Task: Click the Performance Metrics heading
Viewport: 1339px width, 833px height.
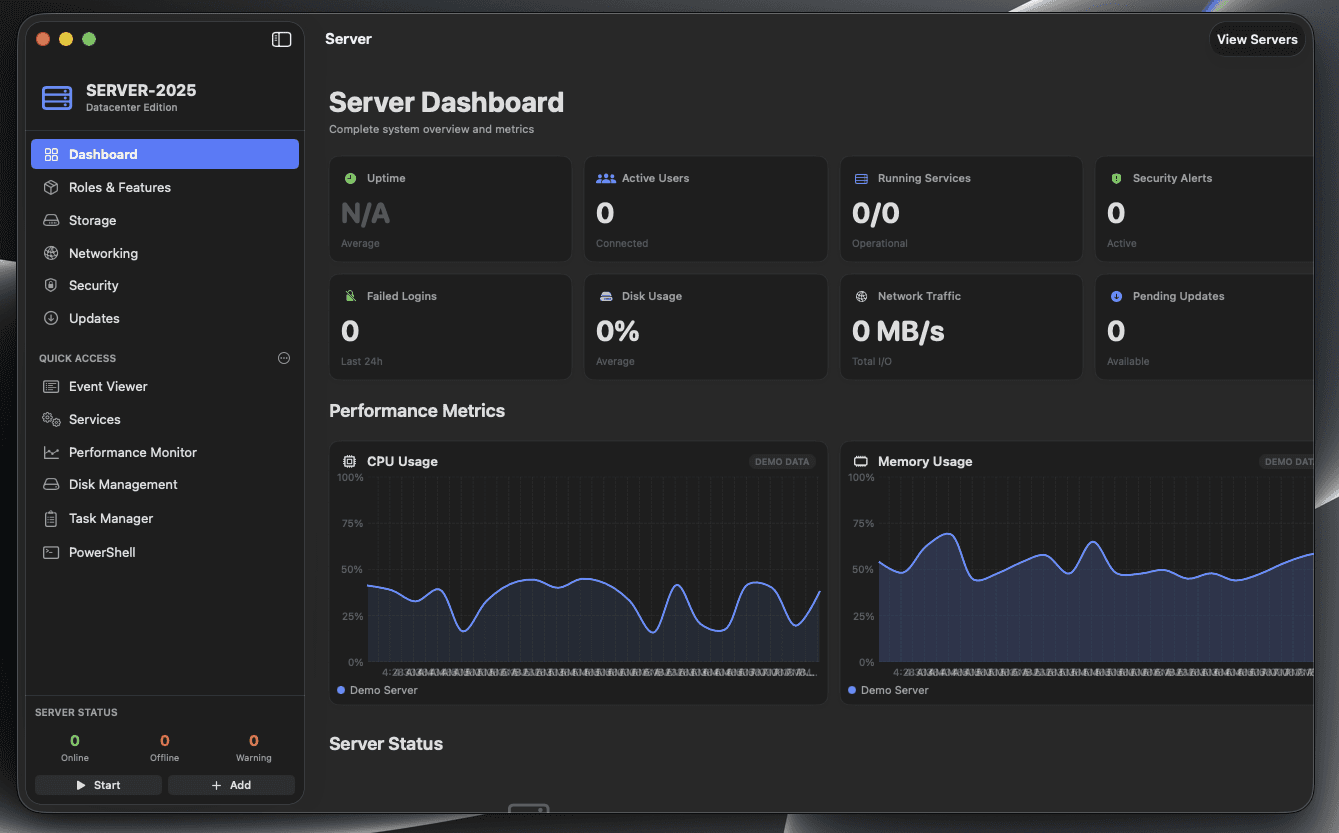Action: point(417,411)
